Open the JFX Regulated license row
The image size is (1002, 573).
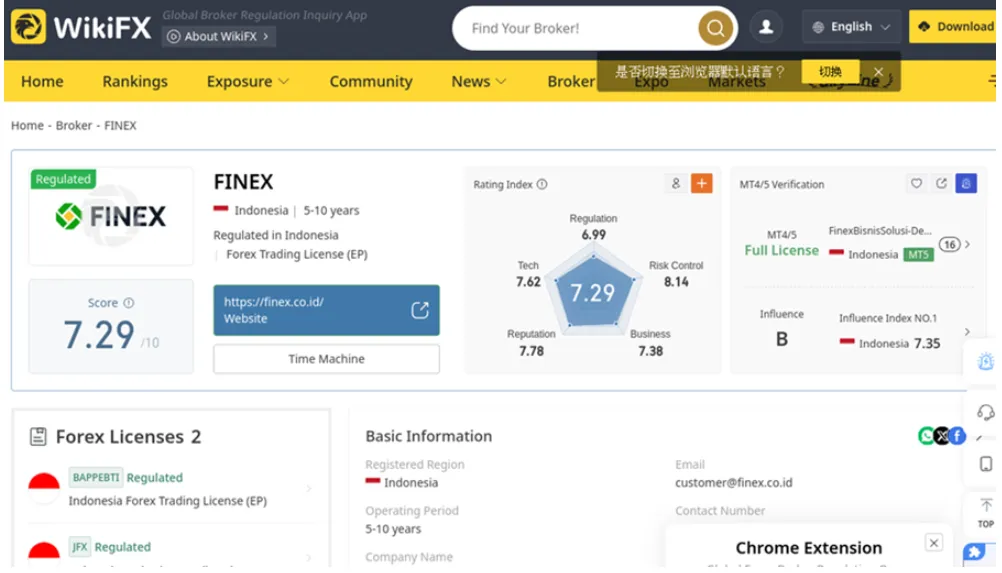(171, 551)
